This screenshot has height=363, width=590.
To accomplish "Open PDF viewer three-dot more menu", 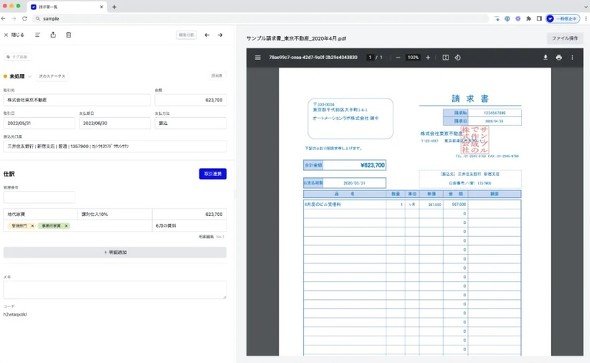I will [x=572, y=58].
